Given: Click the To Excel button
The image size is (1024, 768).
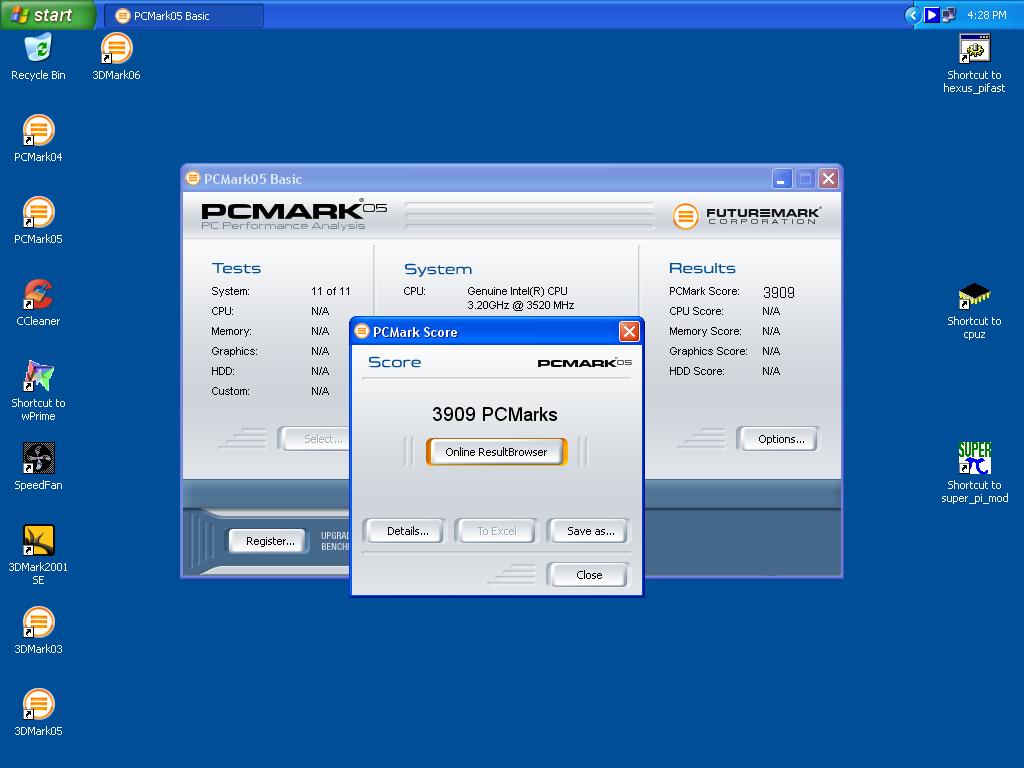Looking at the screenshot, I should (x=496, y=531).
